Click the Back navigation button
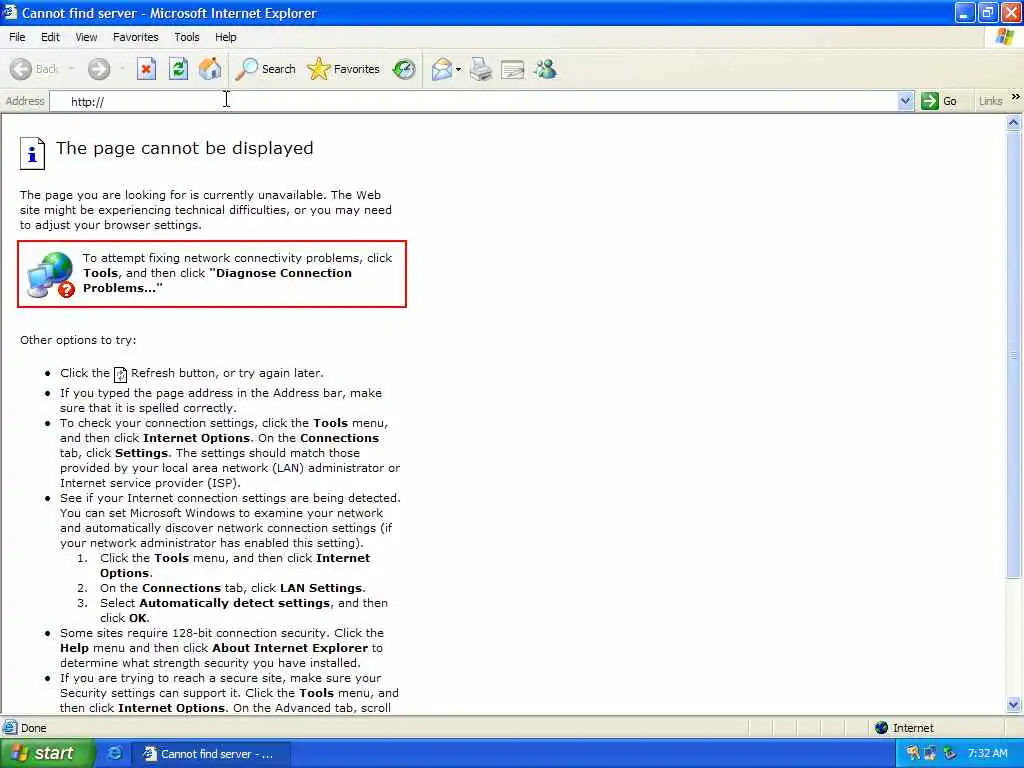Viewport: 1024px width, 768px height. pyautogui.click(x=34, y=69)
